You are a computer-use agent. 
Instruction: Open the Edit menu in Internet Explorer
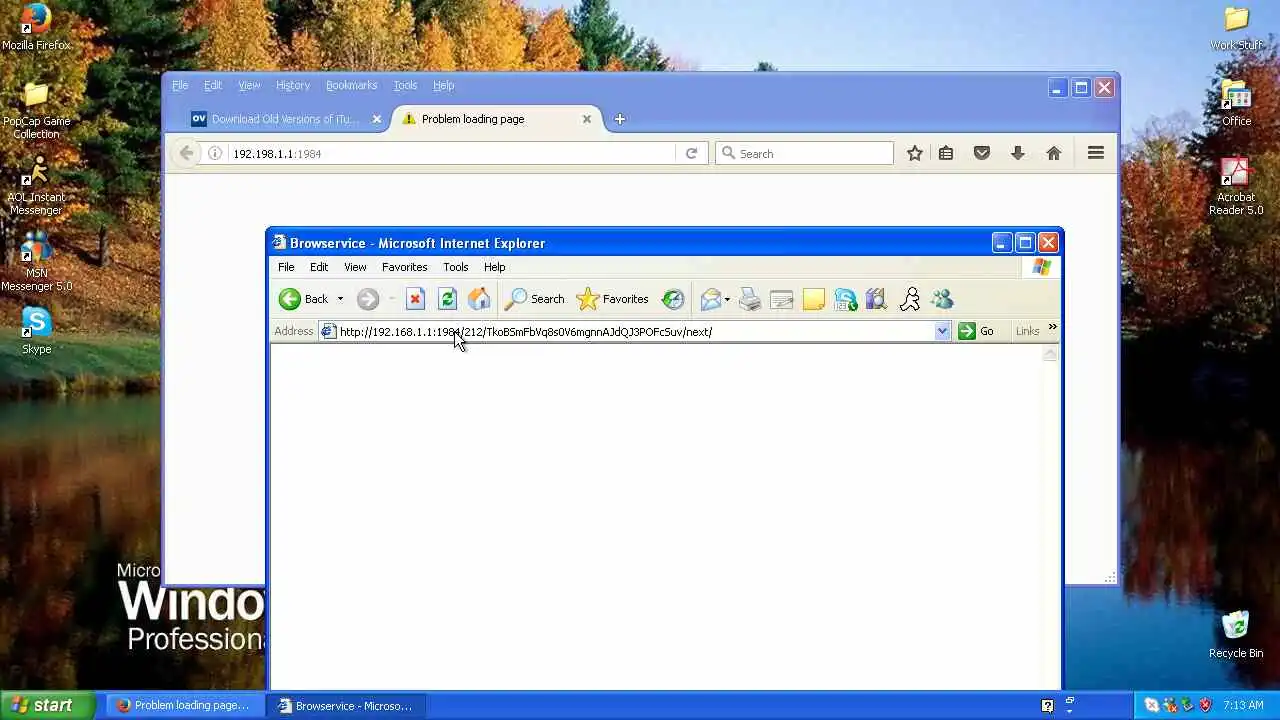(x=319, y=267)
